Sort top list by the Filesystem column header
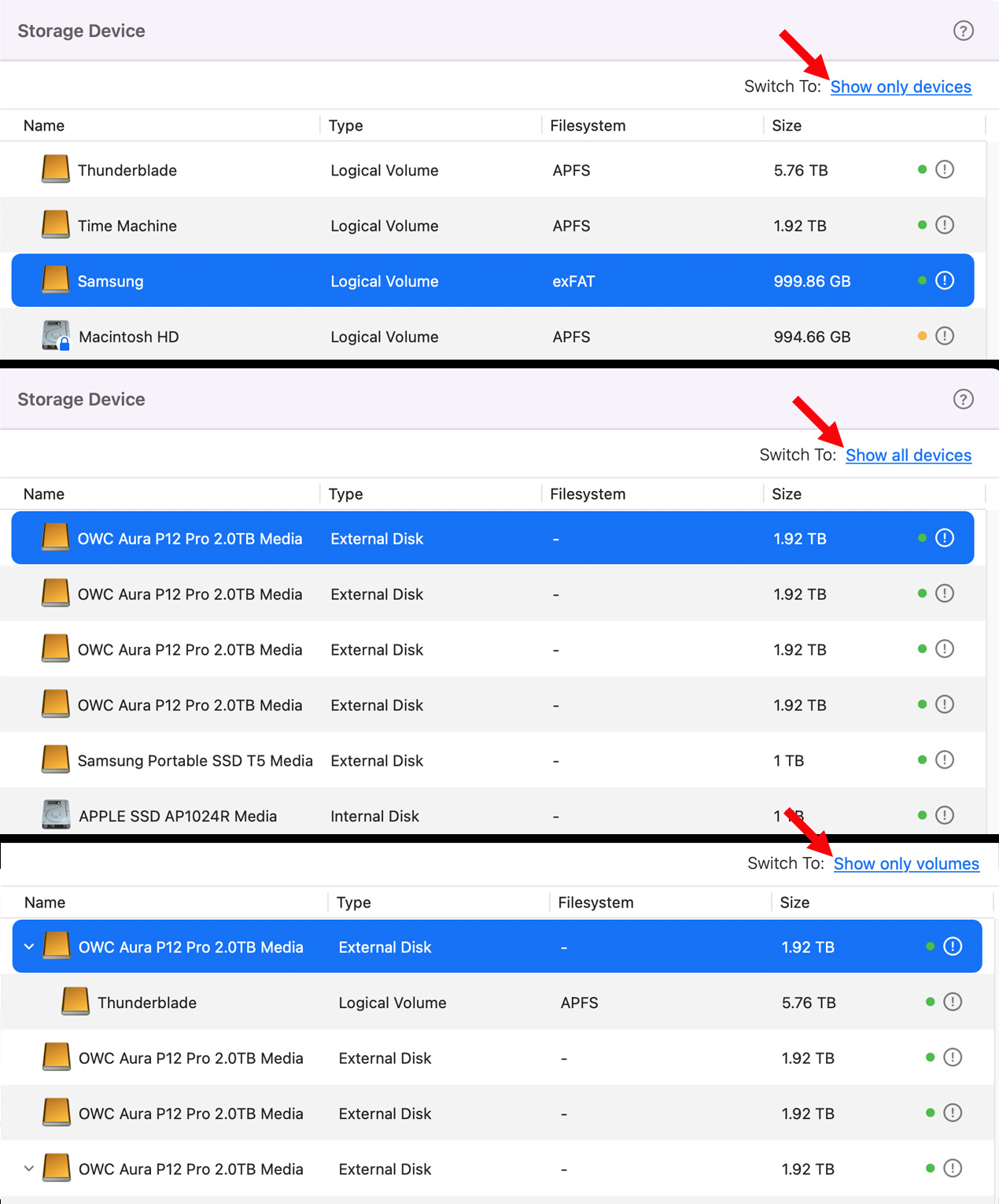The width and height of the screenshot is (999, 1204). tap(588, 126)
